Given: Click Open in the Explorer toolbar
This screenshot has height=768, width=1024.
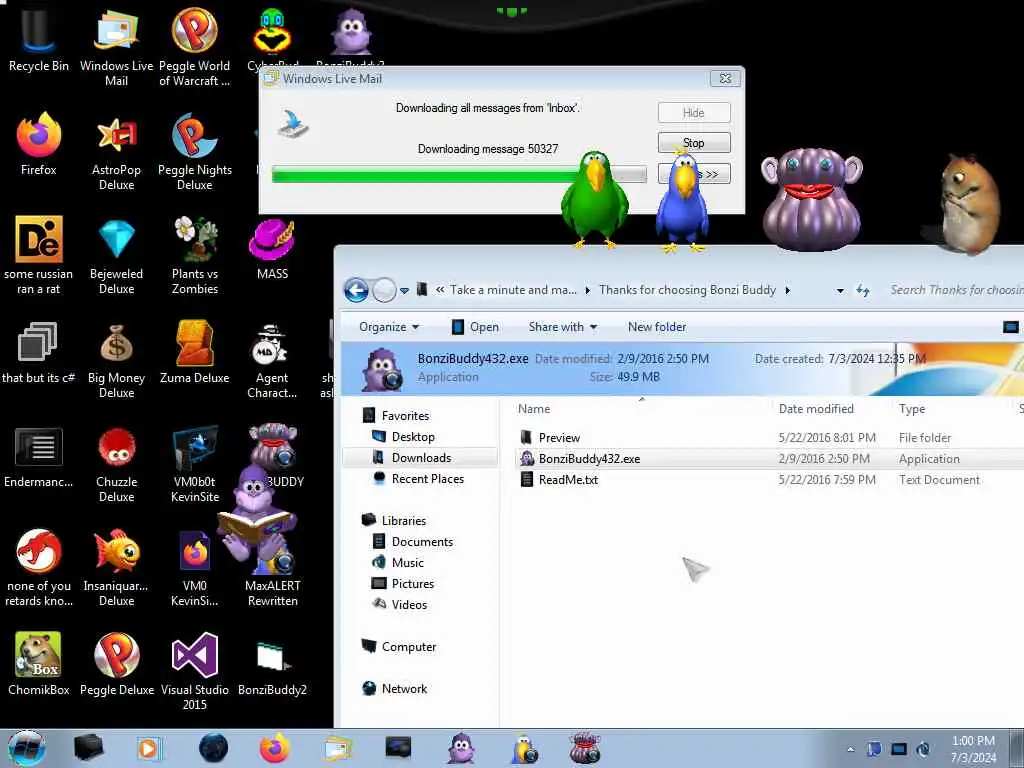Looking at the screenshot, I should (475, 327).
